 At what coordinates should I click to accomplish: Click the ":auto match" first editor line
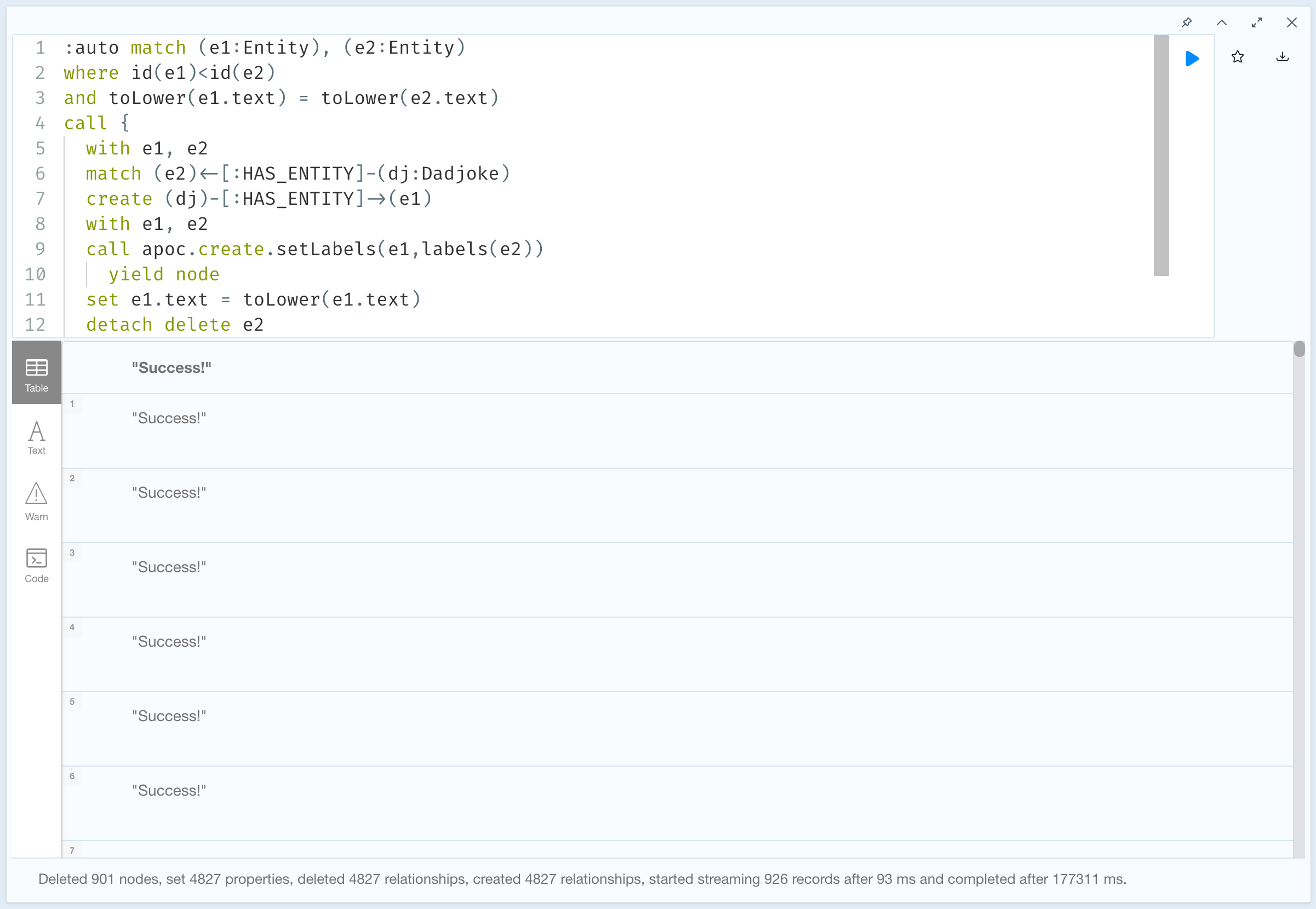[x=264, y=48]
